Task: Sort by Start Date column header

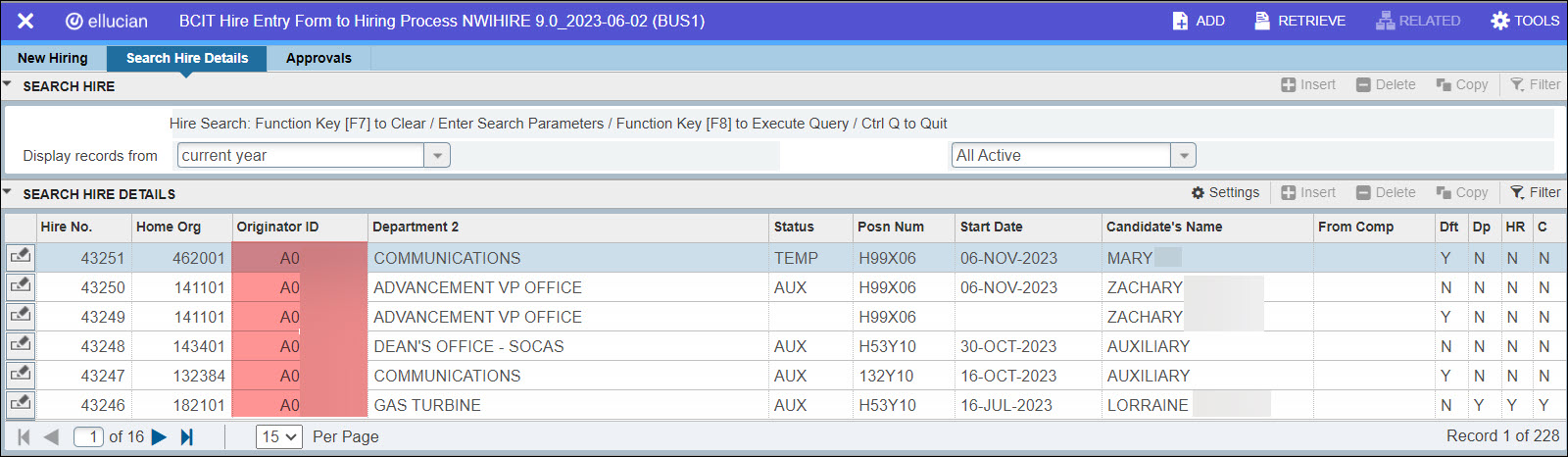Action: coord(991,227)
